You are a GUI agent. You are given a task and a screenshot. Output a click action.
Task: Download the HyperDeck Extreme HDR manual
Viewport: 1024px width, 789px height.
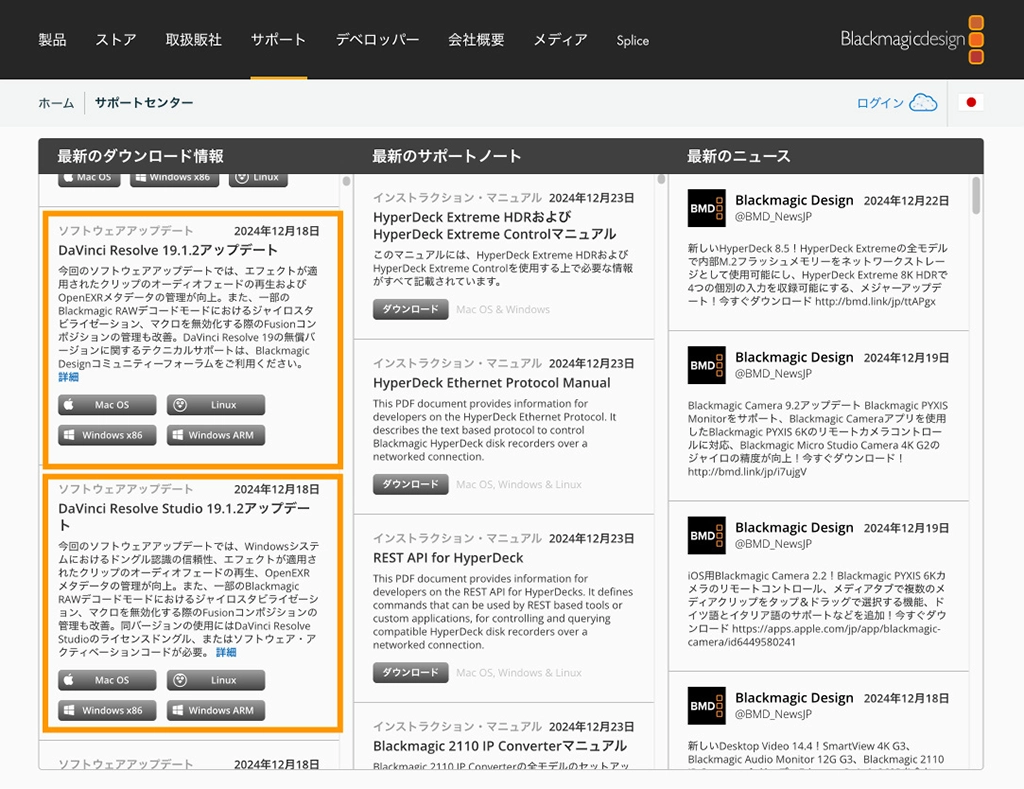point(410,310)
